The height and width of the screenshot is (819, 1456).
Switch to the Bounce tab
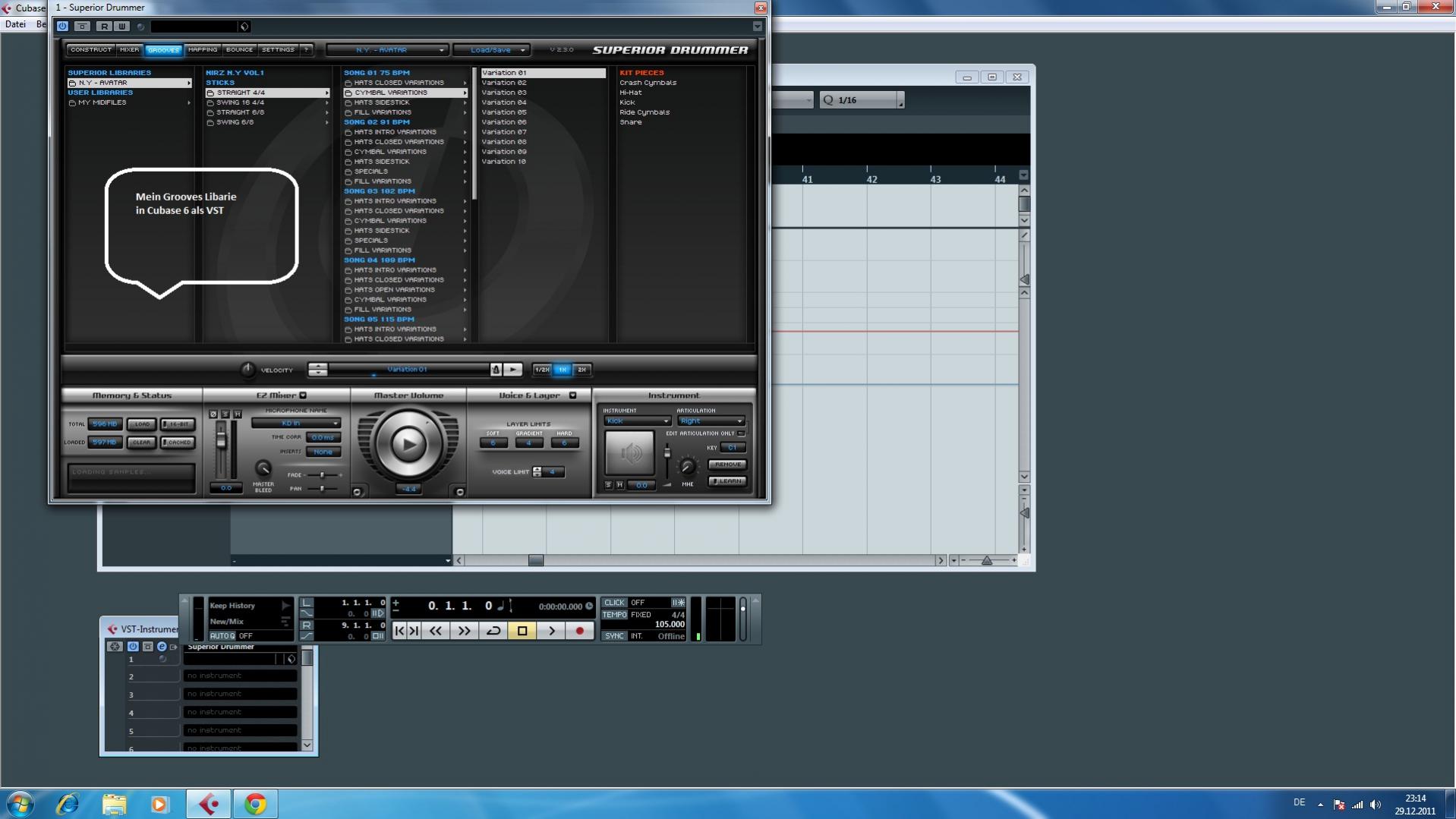(239, 50)
